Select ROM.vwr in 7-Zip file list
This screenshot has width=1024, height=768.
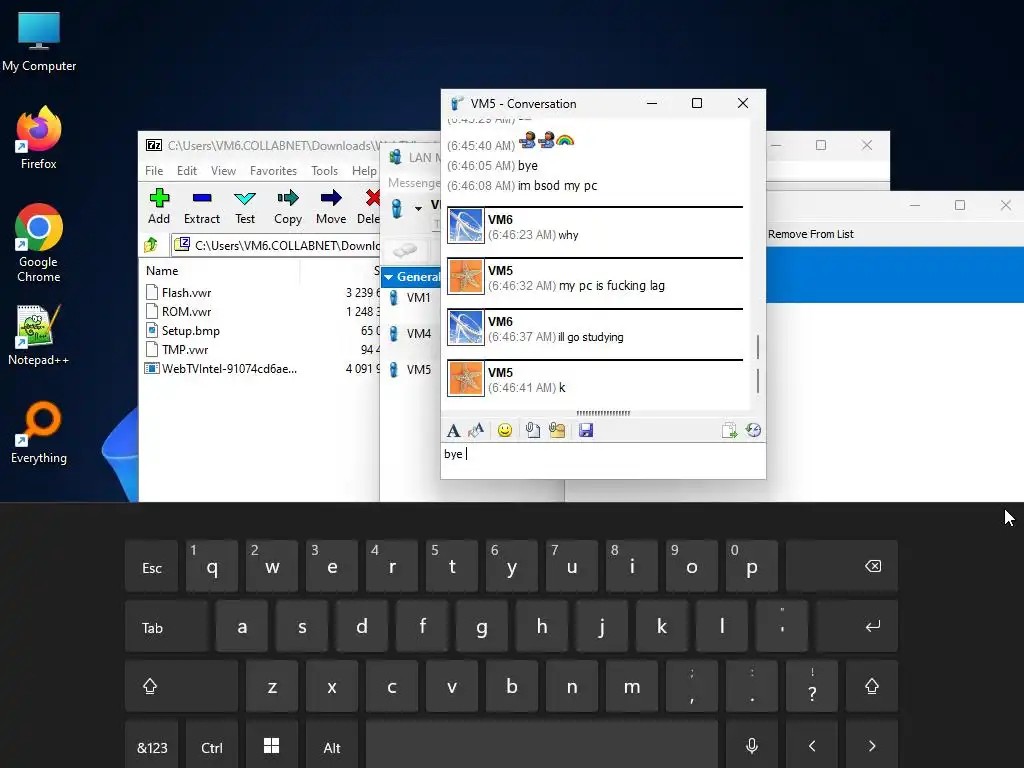pyautogui.click(x=186, y=312)
